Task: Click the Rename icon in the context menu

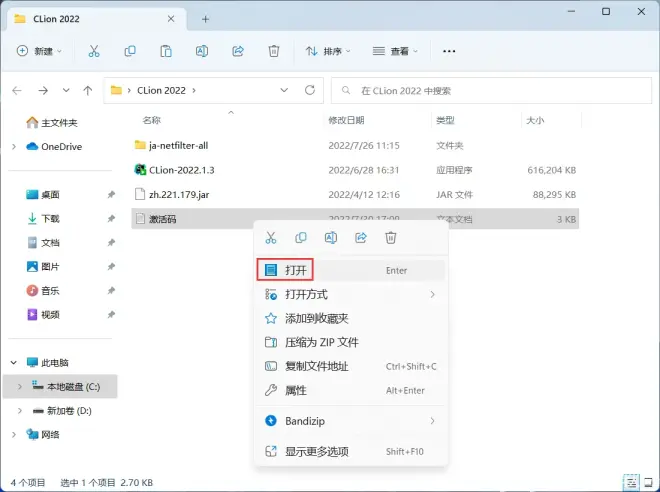Action: 331,238
